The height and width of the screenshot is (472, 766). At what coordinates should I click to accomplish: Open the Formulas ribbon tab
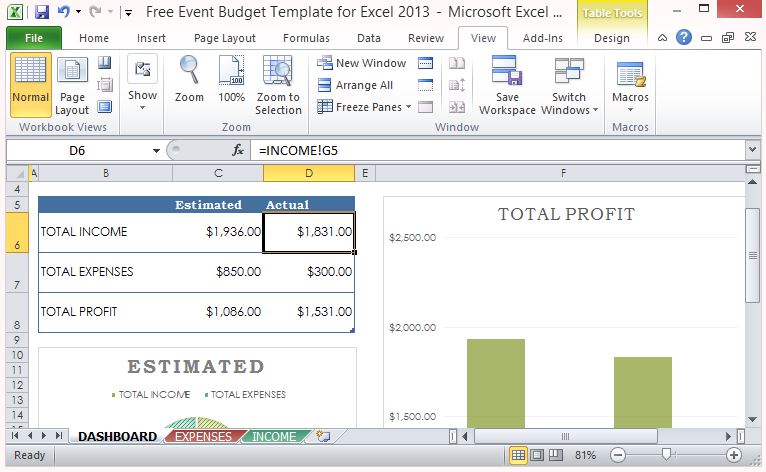[x=306, y=38]
